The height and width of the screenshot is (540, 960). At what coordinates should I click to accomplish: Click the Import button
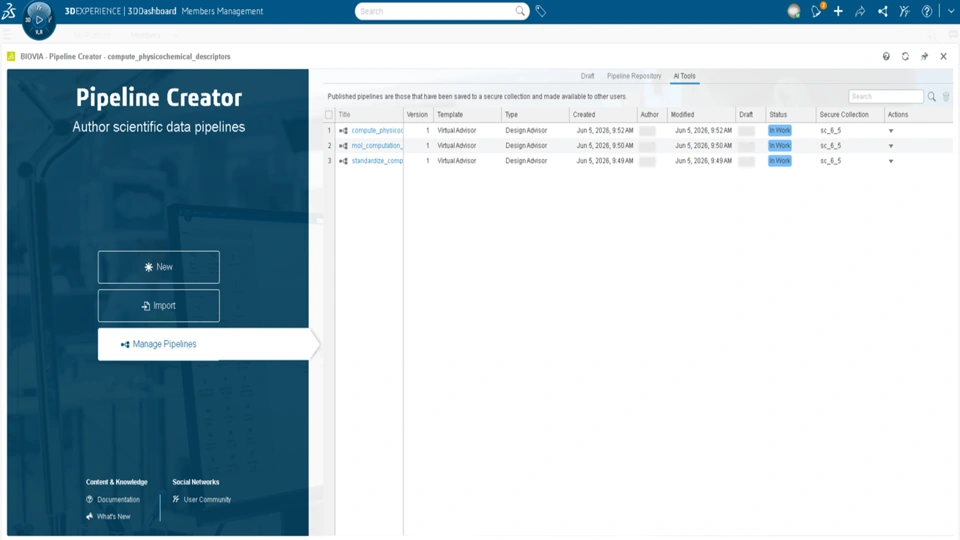[x=159, y=306]
